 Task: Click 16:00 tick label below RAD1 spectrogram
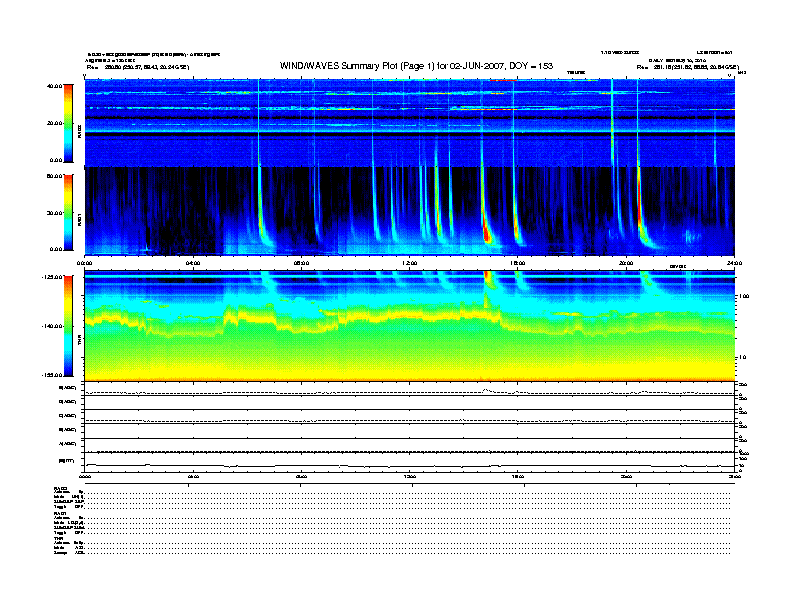pos(518,263)
